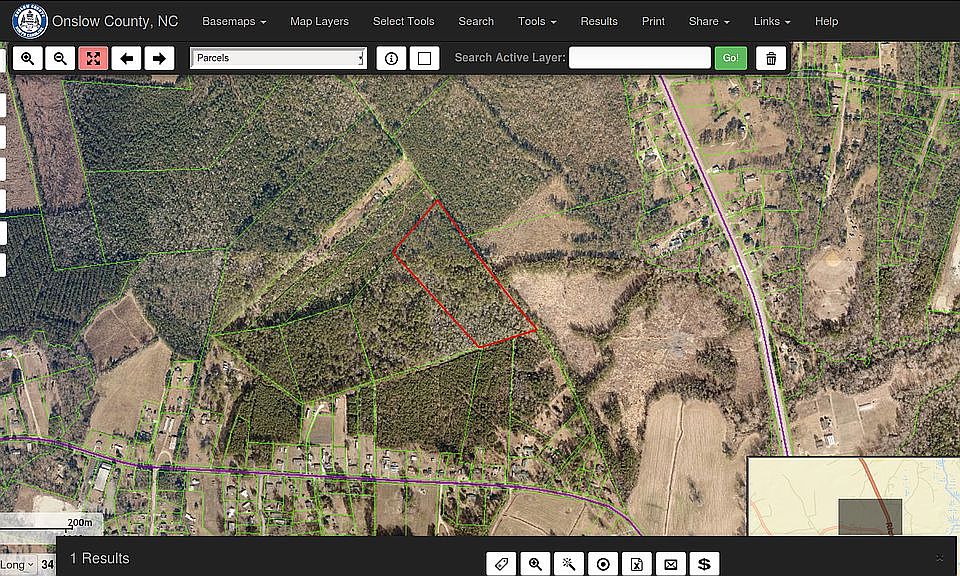This screenshot has height=576, width=960.
Task: Open Select Tools menu item
Action: (x=403, y=21)
